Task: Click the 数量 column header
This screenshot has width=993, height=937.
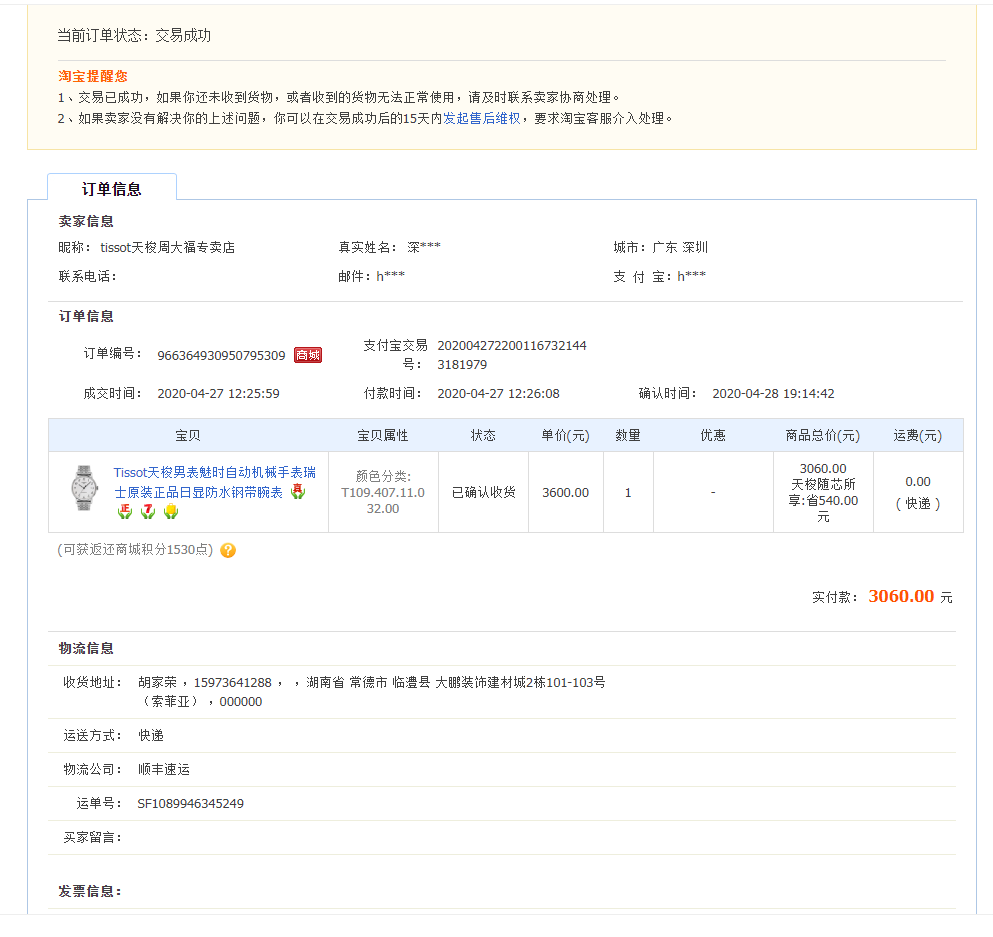Action: click(628, 436)
